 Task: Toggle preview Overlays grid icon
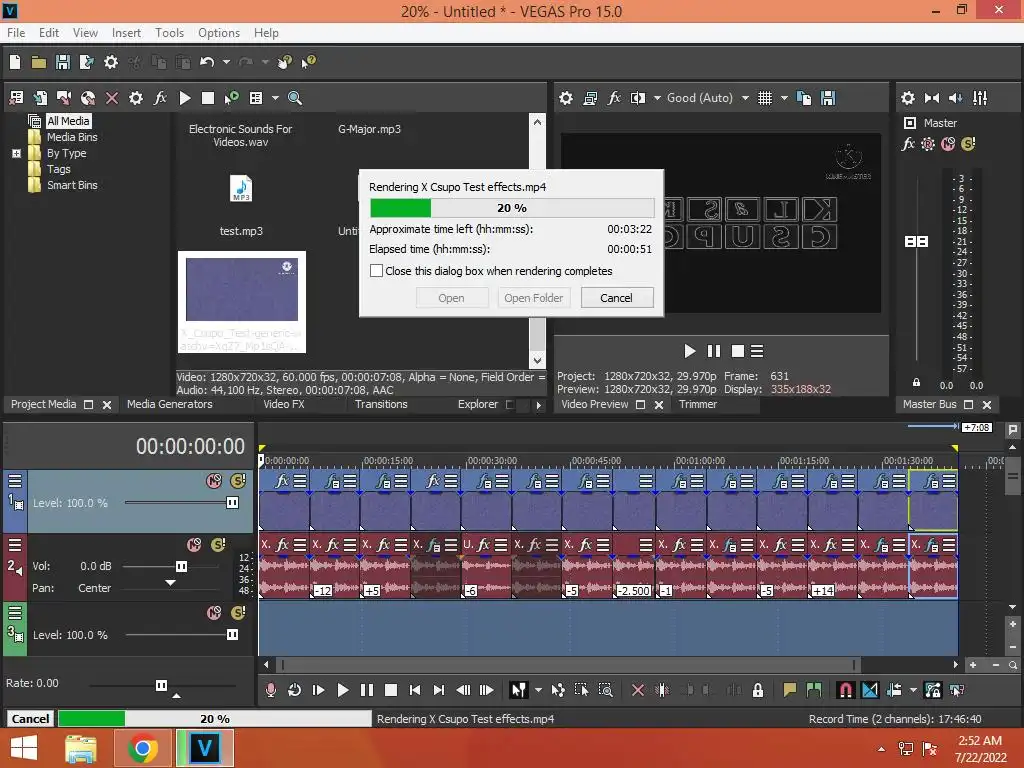coord(765,98)
